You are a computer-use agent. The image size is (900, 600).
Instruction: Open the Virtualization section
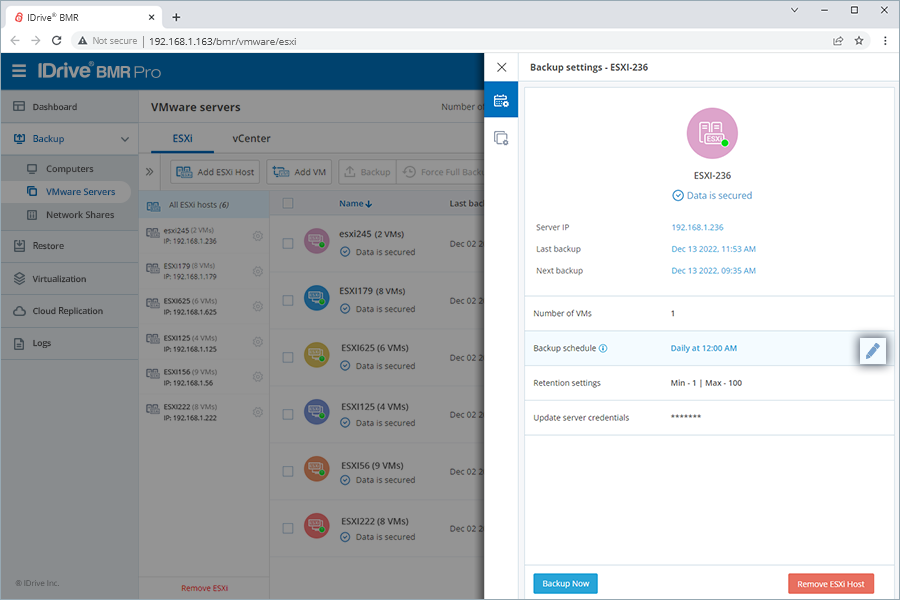(69, 278)
